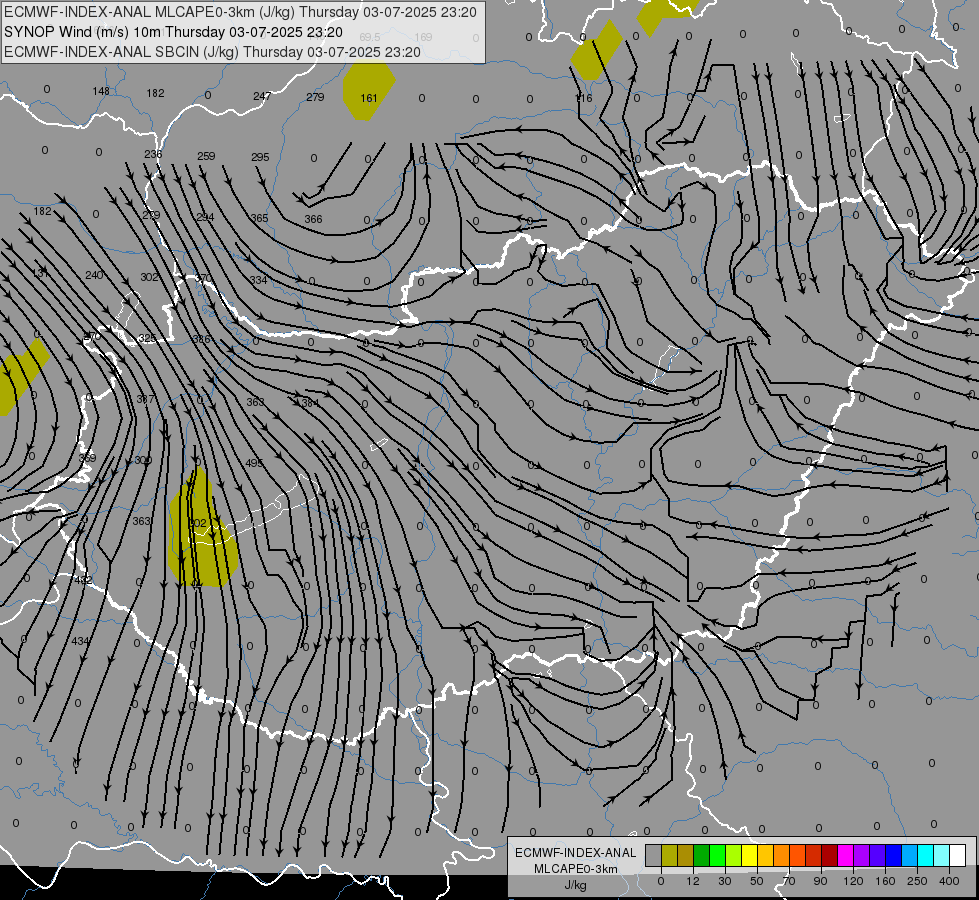Click the map value '434'

pyautogui.click(x=81, y=641)
